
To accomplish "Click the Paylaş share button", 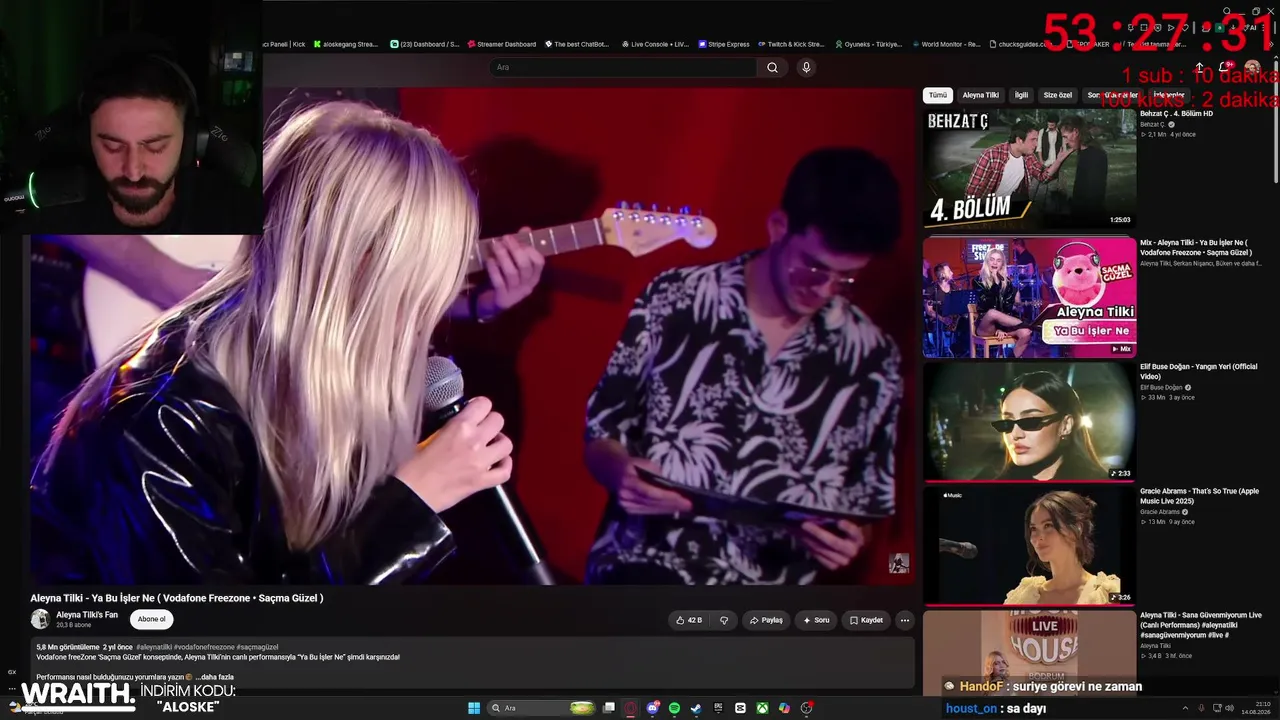I will [x=766, y=620].
